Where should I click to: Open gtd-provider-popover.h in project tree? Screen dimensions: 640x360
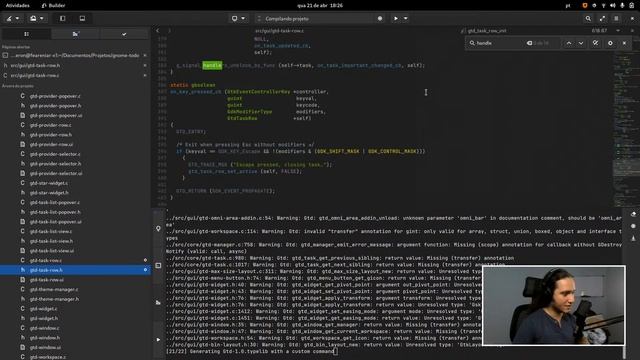click(x=56, y=106)
